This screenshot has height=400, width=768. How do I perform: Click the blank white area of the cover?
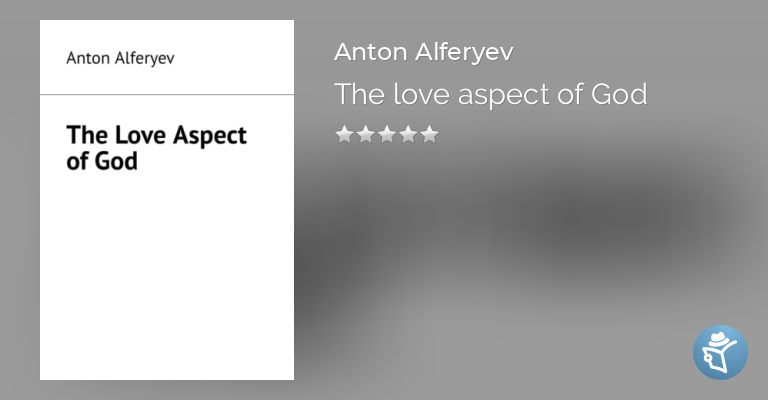(x=167, y=280)
